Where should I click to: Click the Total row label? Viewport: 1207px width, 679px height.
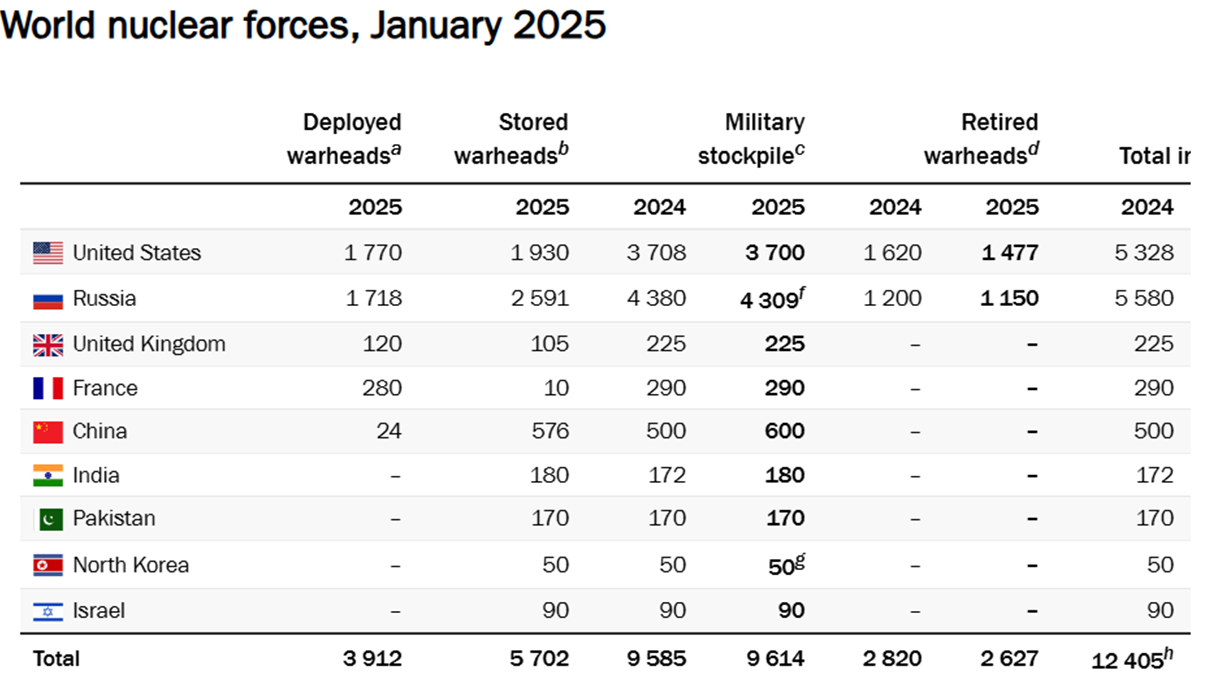57,658
